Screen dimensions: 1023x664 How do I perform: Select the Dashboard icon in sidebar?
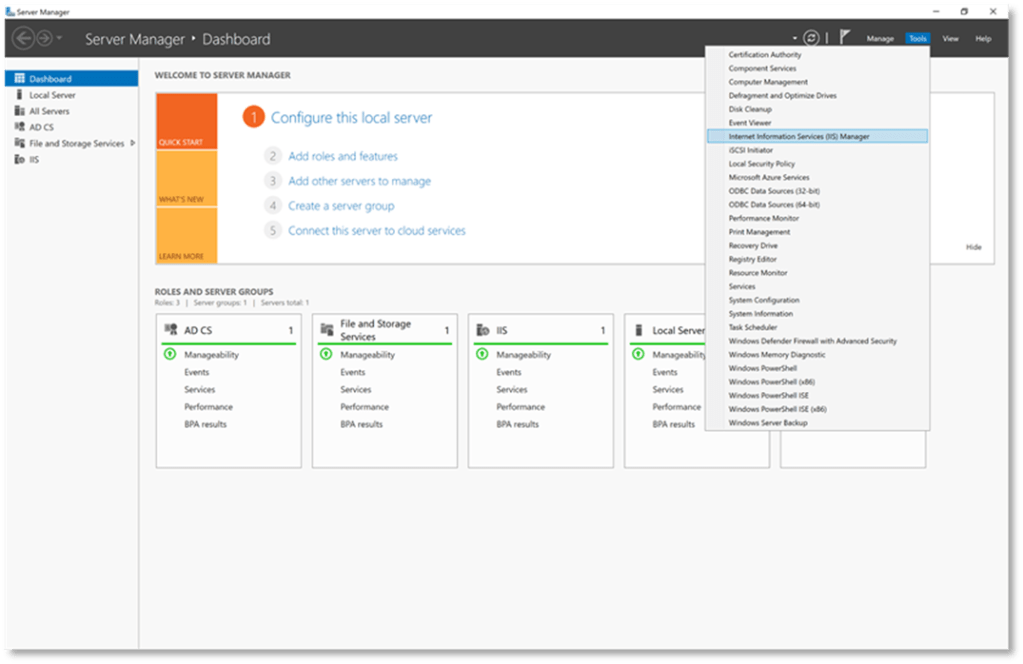(x=20, y=79)
